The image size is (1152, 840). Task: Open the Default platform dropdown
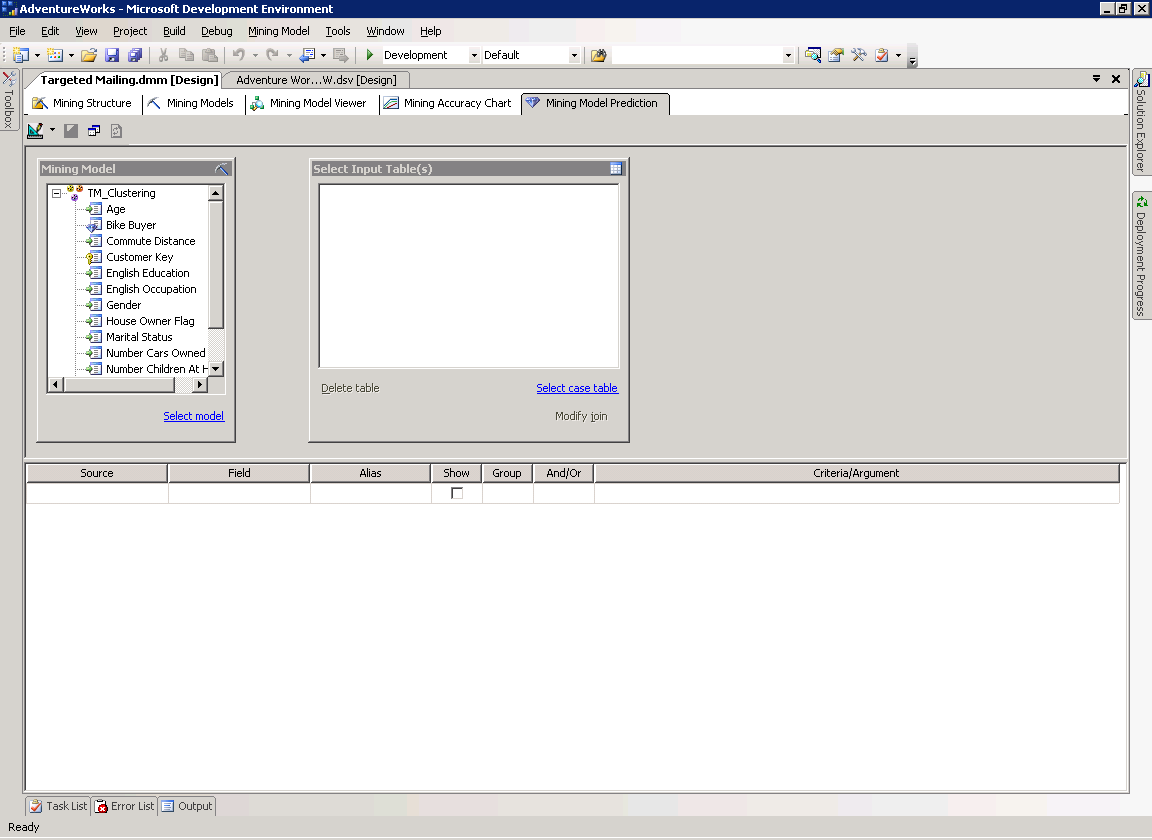pyautogui.click(x=574, y=55)
